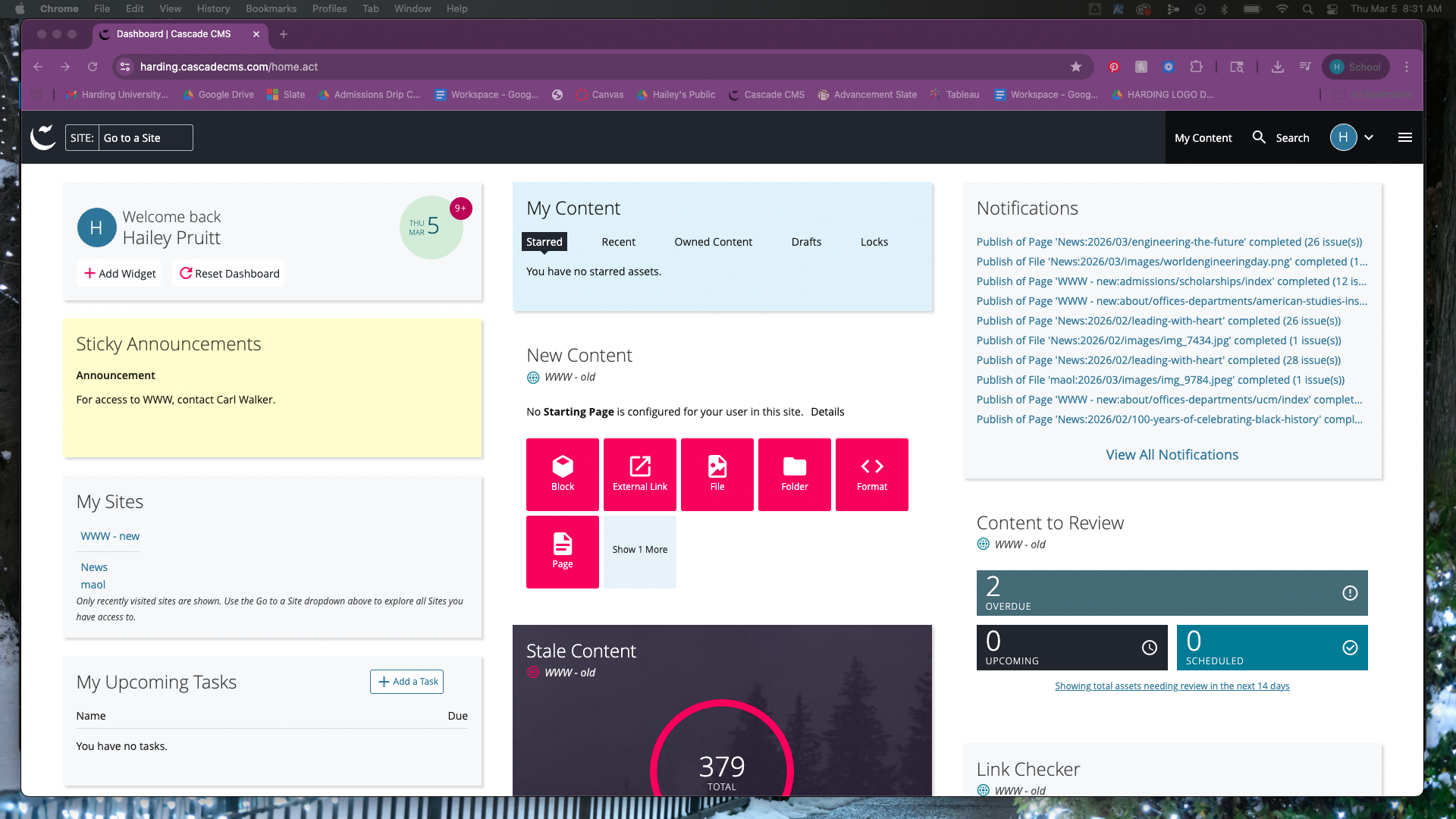Open View All Notifications link
This screenshot has height=819, width=1456.
(x=1172, y=455)
